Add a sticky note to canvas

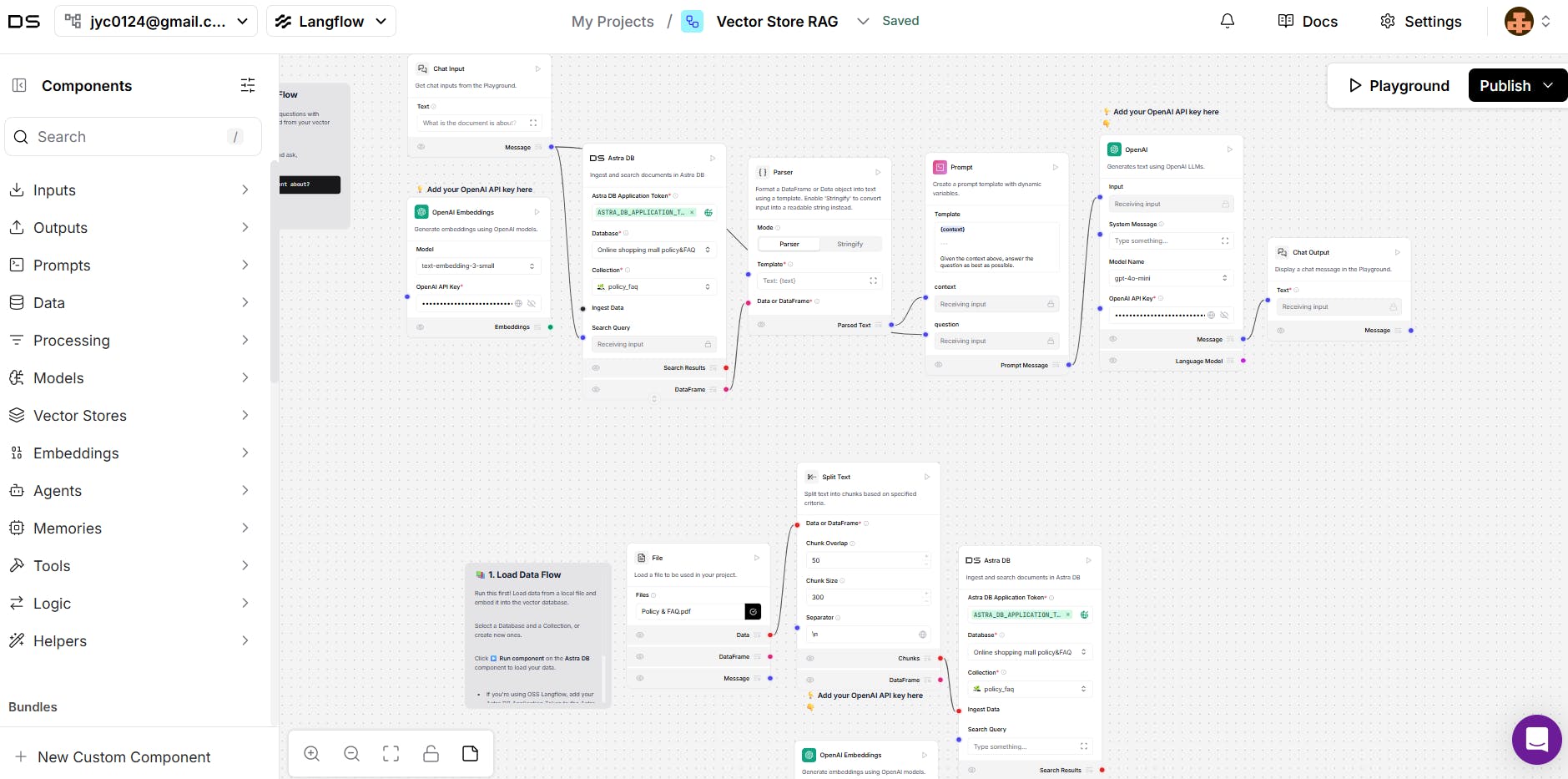(471, 754)
